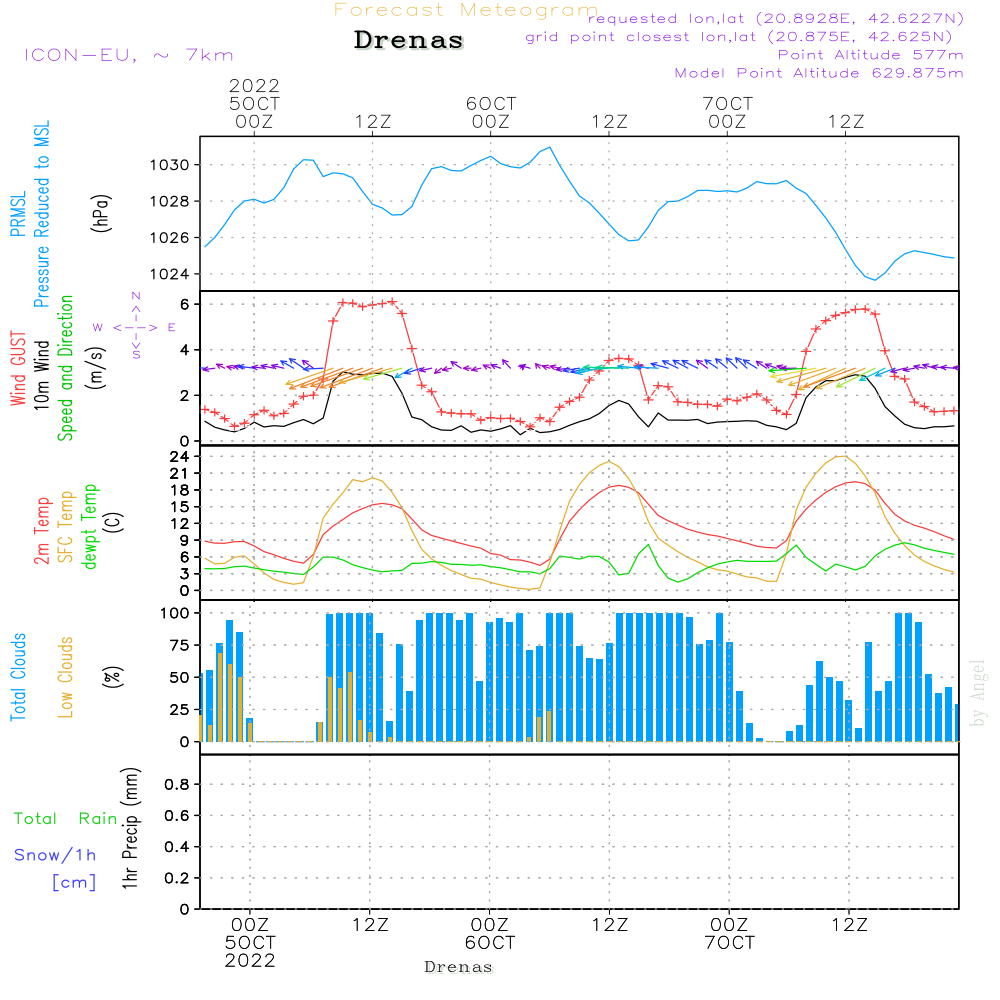Viewport: 1000px width, 1000px height.
Task: Click the red Wind GUST label
Action: tap(17, 371)
